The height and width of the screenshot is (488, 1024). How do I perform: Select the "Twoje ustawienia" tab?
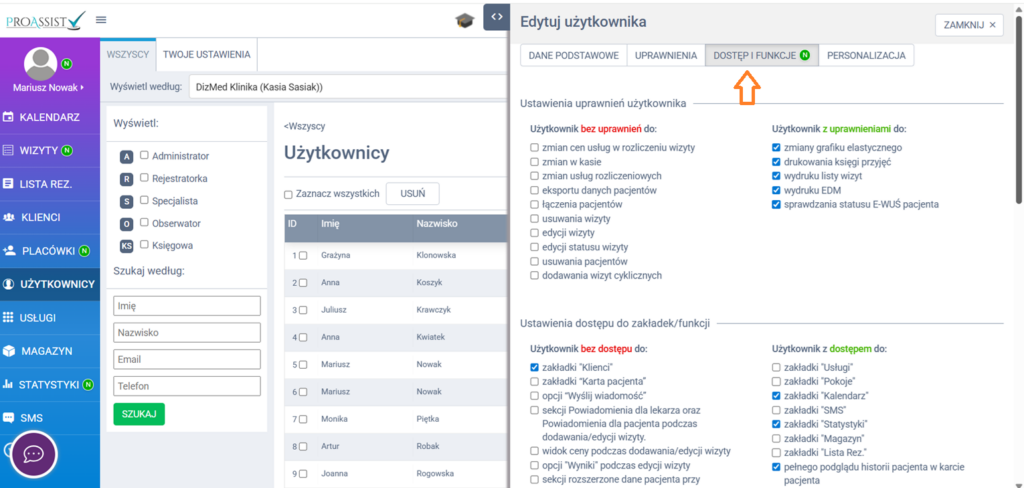pyautogui.click(x=208, y=54)
